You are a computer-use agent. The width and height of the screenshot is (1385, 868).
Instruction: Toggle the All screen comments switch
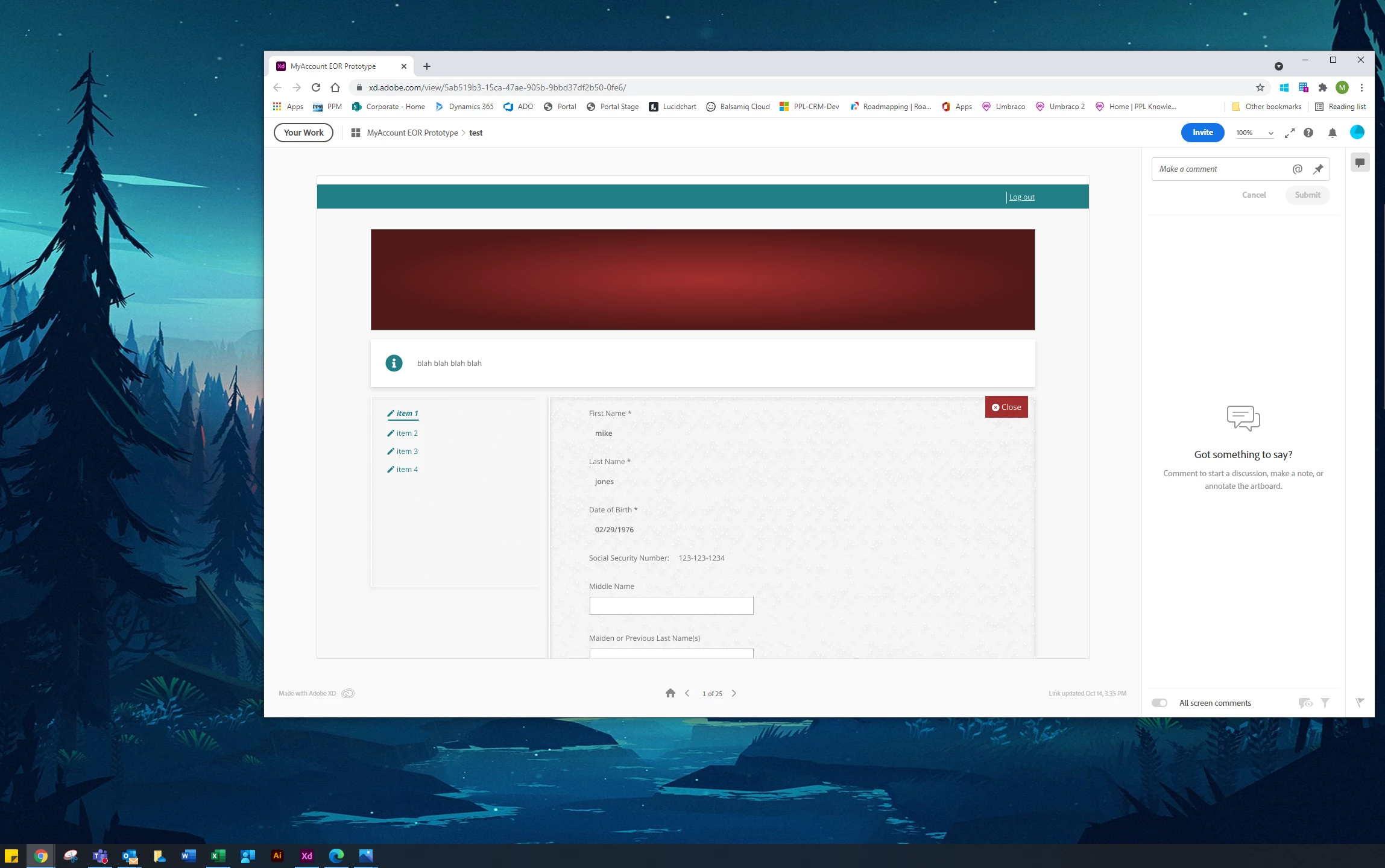tap(1159, 703)
